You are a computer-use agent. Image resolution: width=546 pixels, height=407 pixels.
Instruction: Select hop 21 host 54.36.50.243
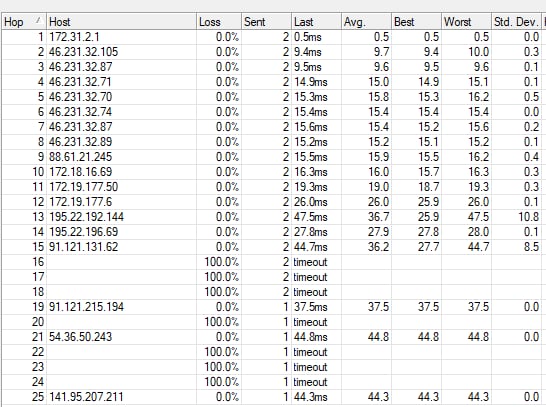coord(272,337)
